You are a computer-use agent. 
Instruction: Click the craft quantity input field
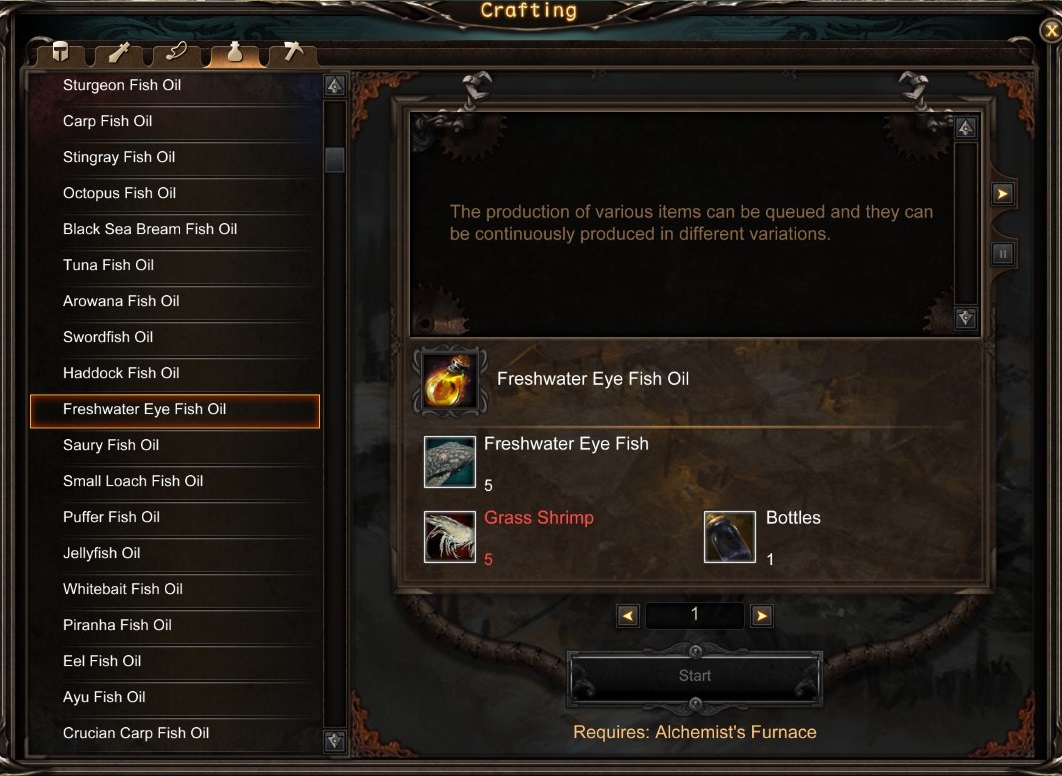click(695, 616)
